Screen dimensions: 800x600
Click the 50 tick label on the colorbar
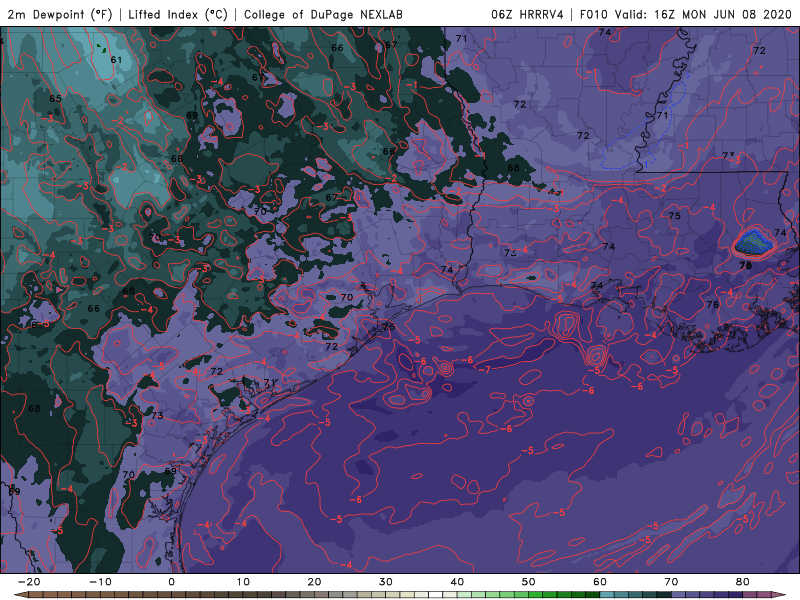point(529,582)
